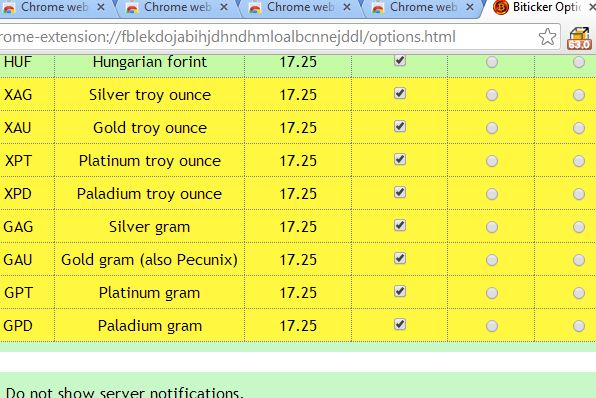Click the XPD currency code
Viewport: 596px width, 398px height.
tap(18, 194)
